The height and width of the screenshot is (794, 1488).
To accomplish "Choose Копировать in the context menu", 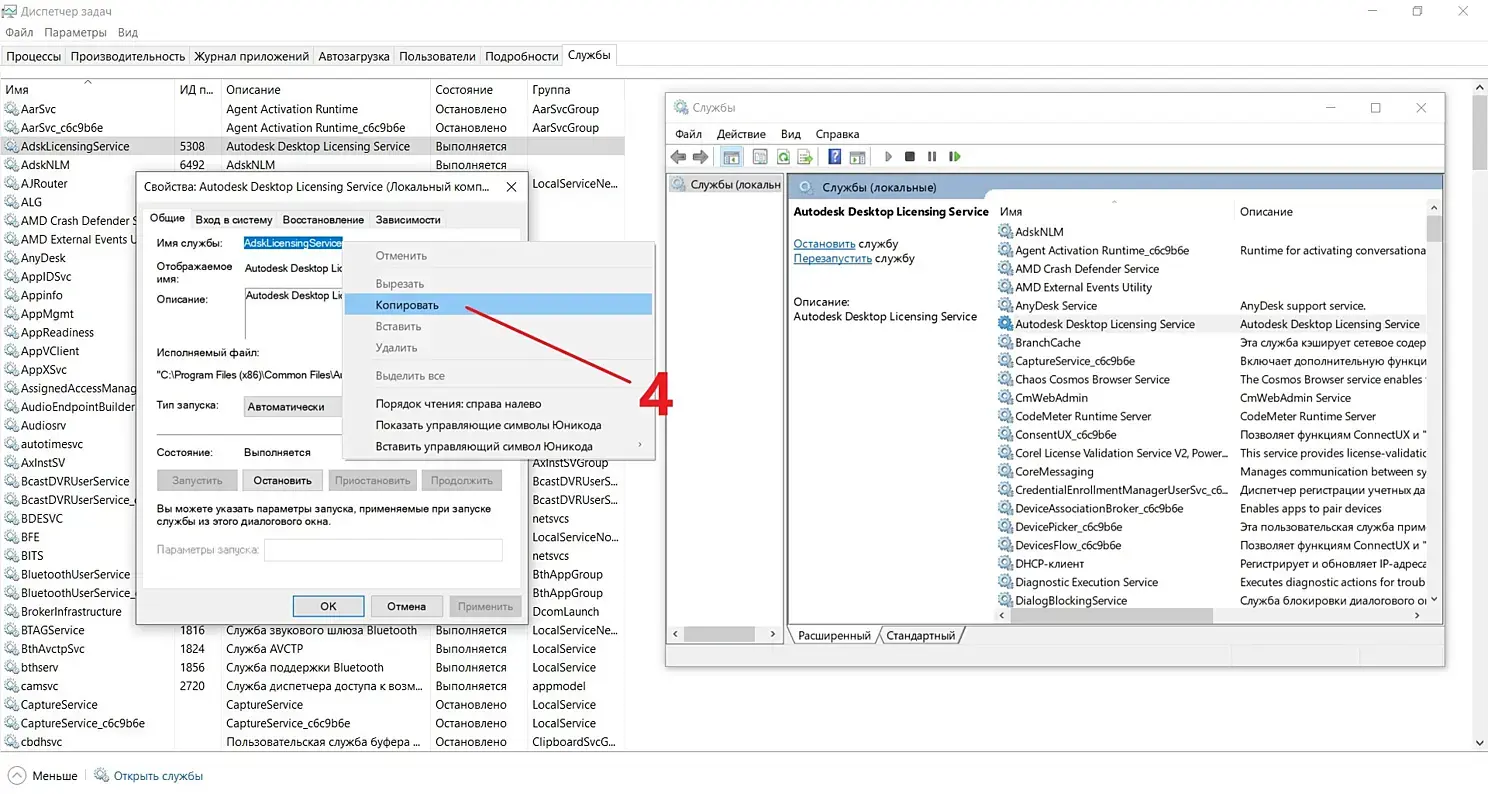I will pos(498,305).
